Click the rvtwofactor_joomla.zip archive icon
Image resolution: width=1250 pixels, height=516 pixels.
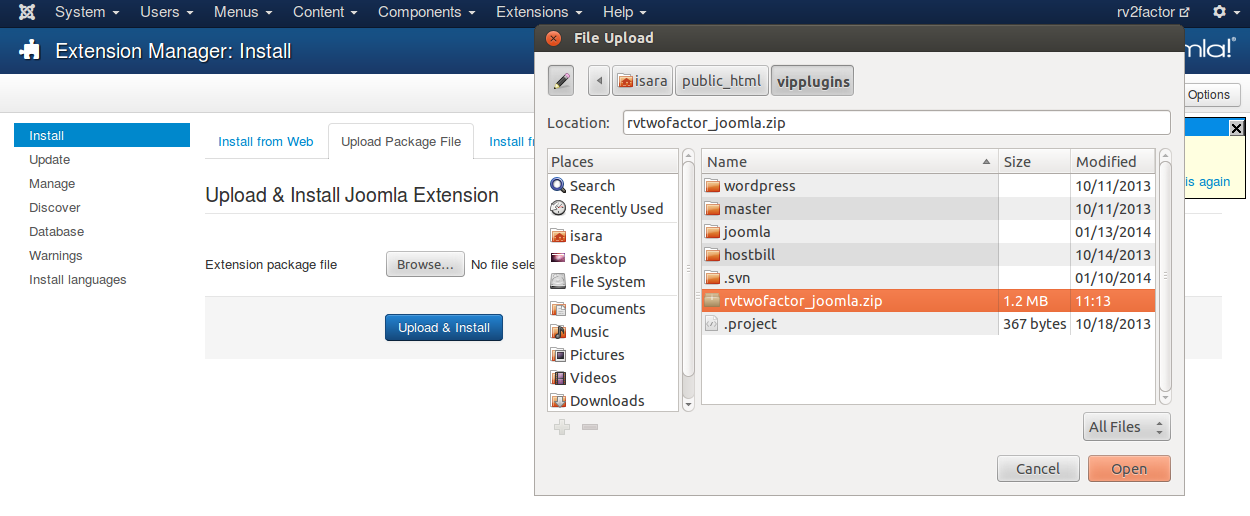pyautogui.click(x=712, y=301)
